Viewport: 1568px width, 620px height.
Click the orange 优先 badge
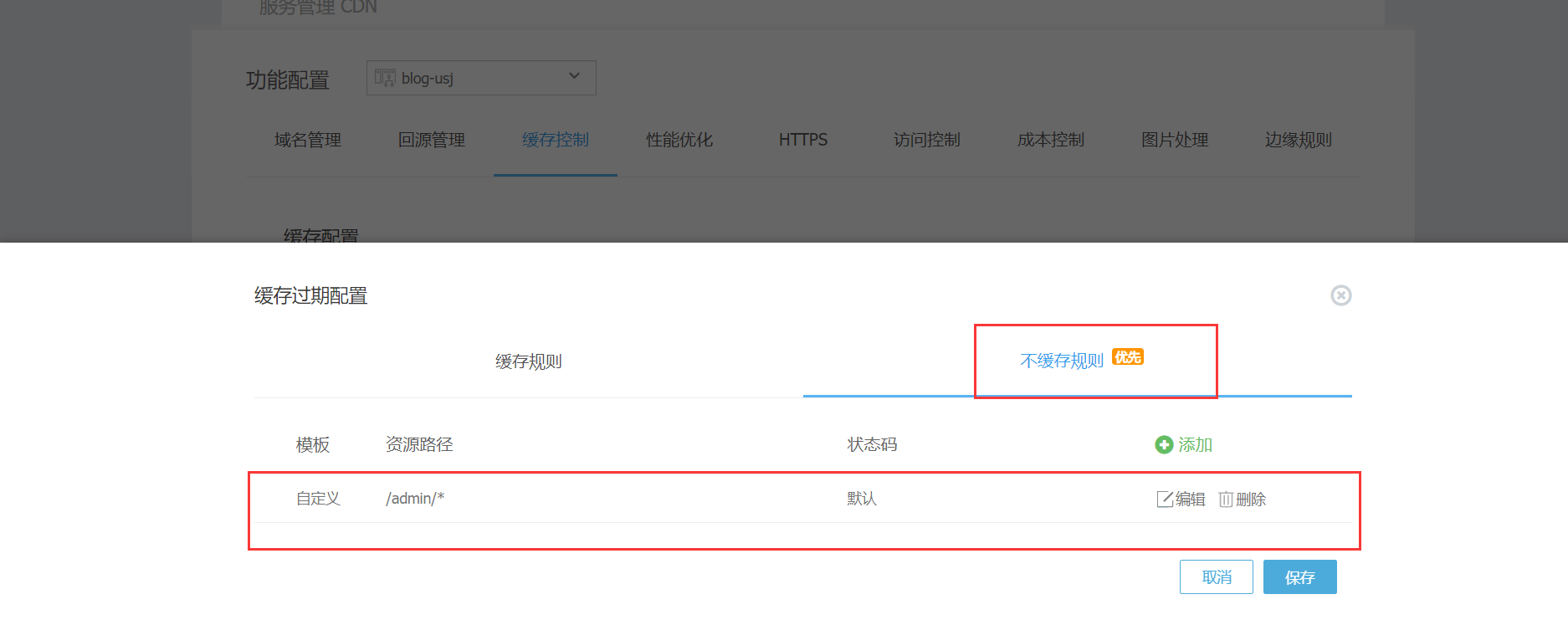(1127, 357)
